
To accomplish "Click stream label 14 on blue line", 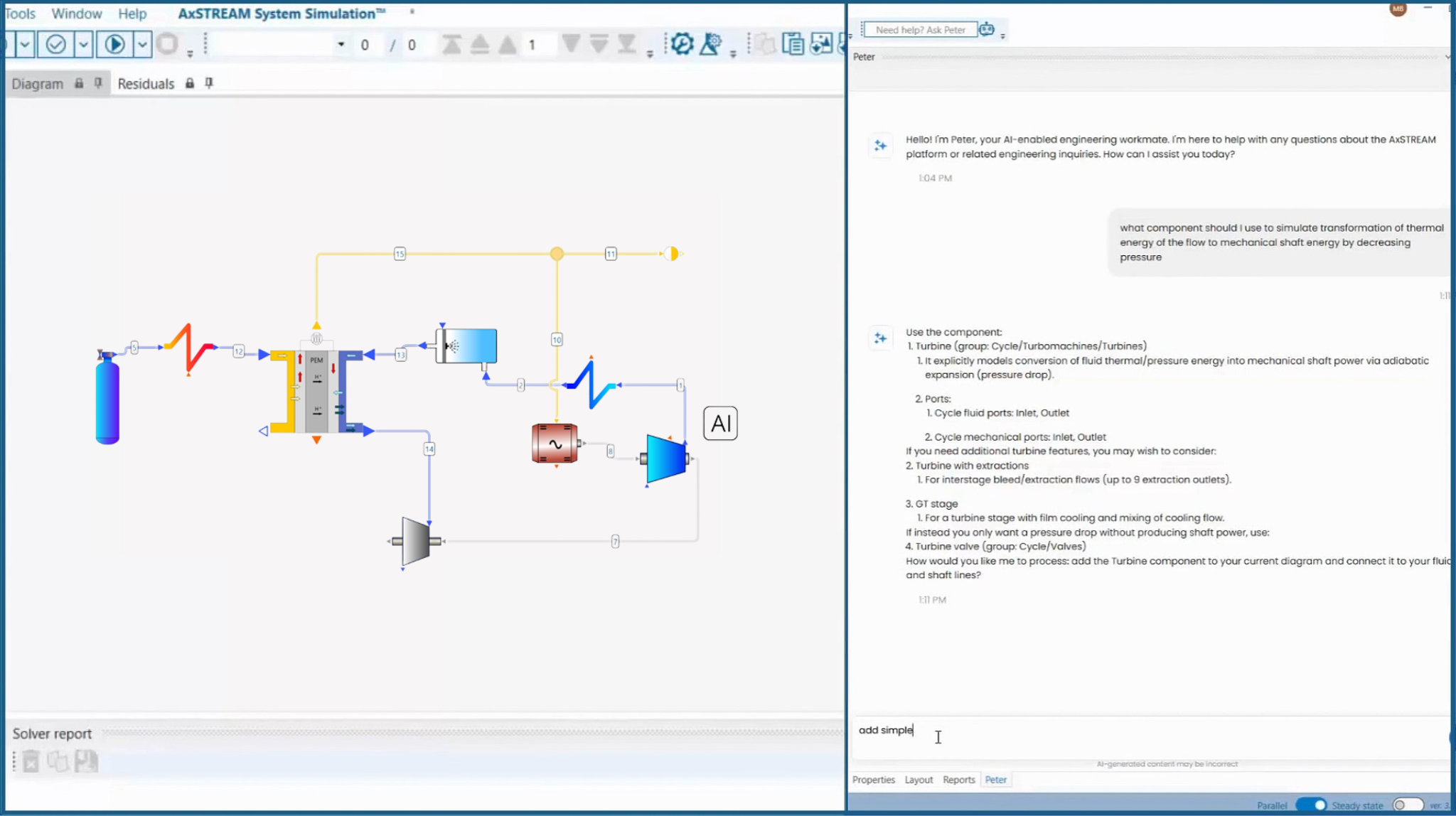I will 429,449.
